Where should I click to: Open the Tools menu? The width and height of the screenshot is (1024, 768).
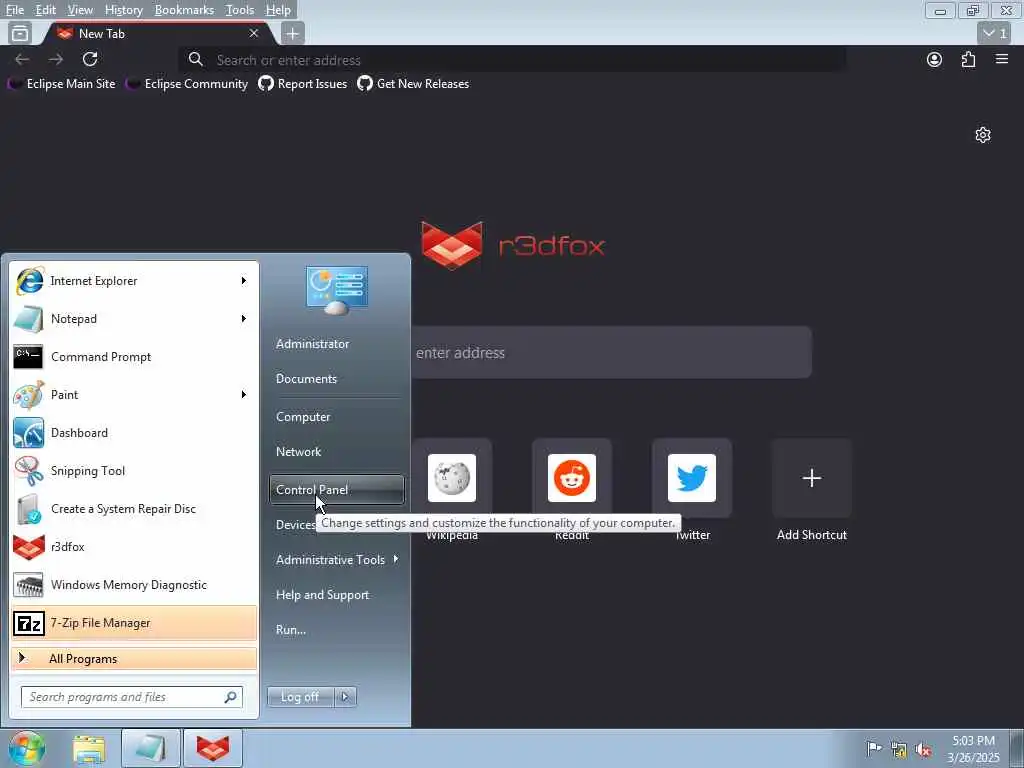(x=239, y=10)
